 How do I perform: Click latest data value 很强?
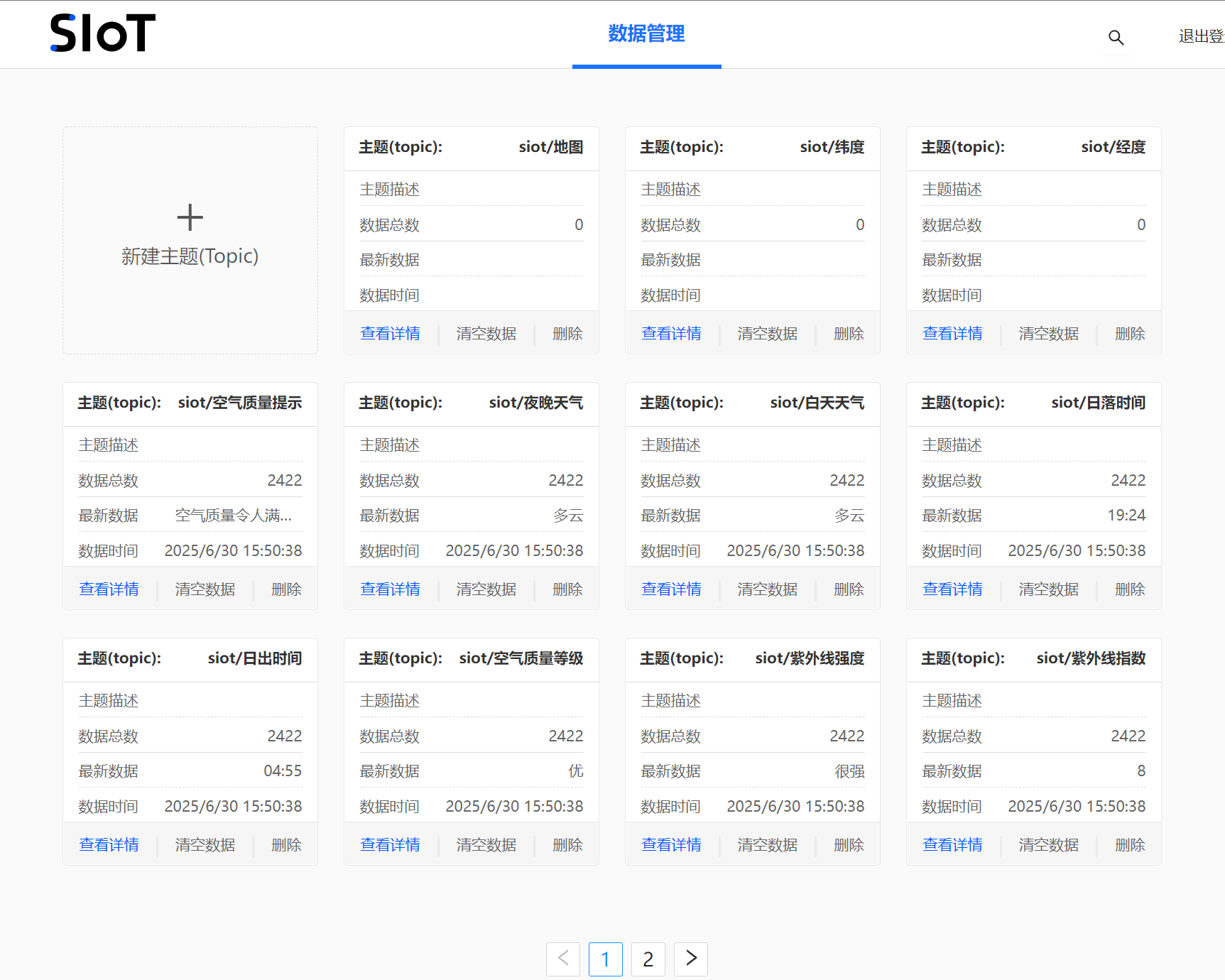click(849, 771)
